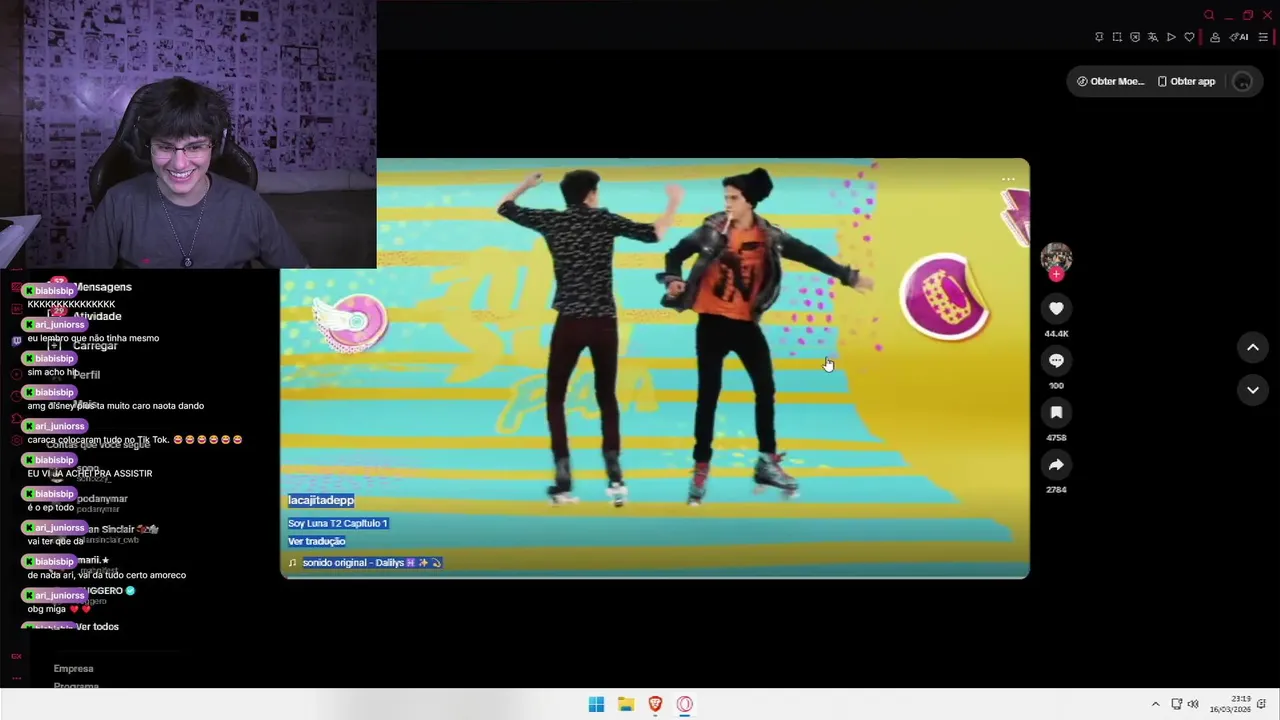
Task: Open Opera Easy Setup sliders icon
Action: point(1263,37)
